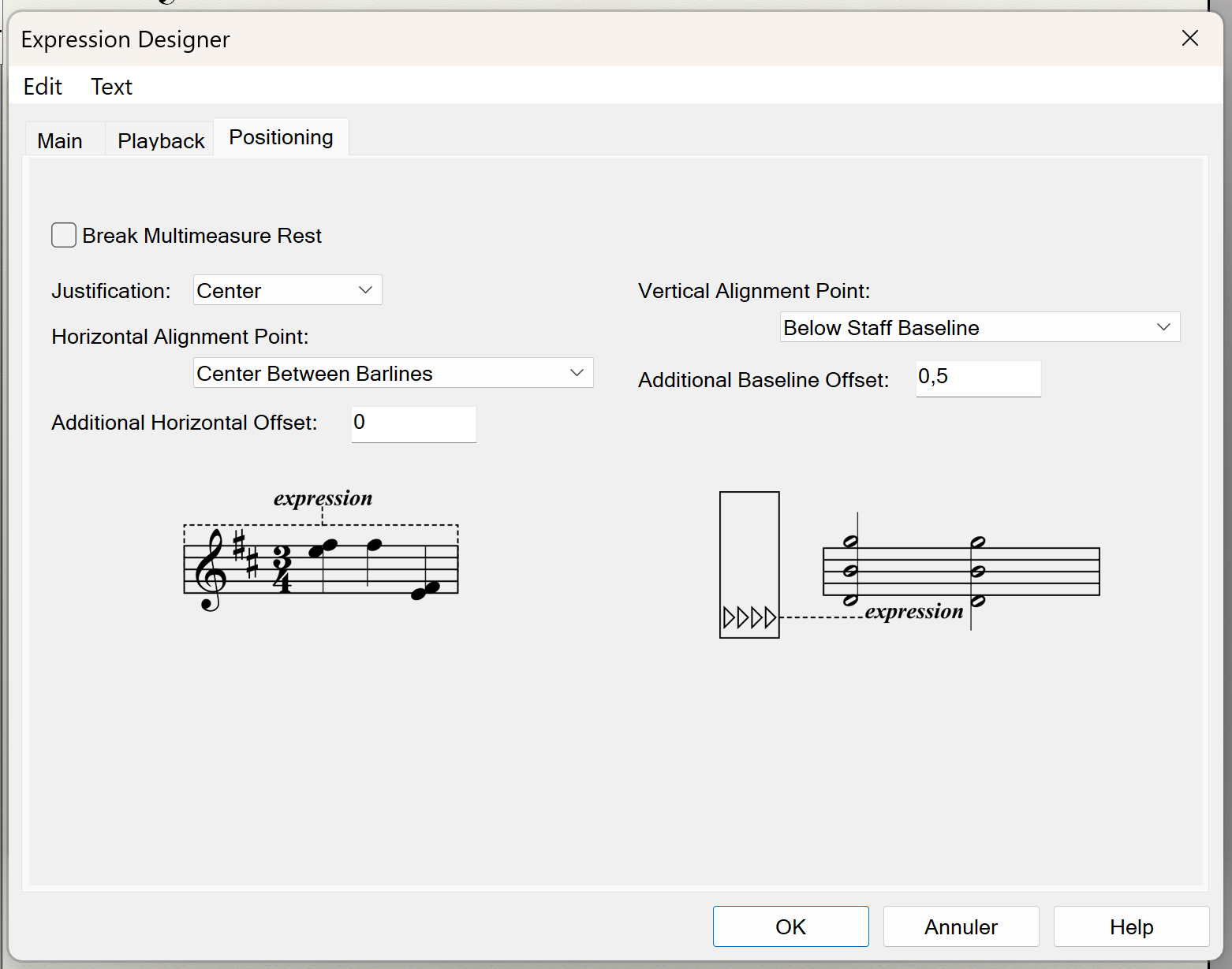Click the treble clef in the horizontal preview
The width and height of the screenshot is (1232, 969).
point(211,569)
